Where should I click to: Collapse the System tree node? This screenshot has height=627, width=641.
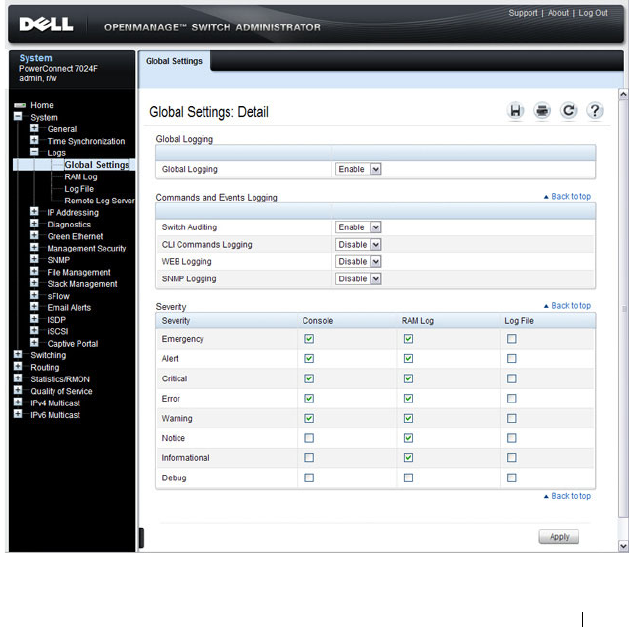coord(18,116)
